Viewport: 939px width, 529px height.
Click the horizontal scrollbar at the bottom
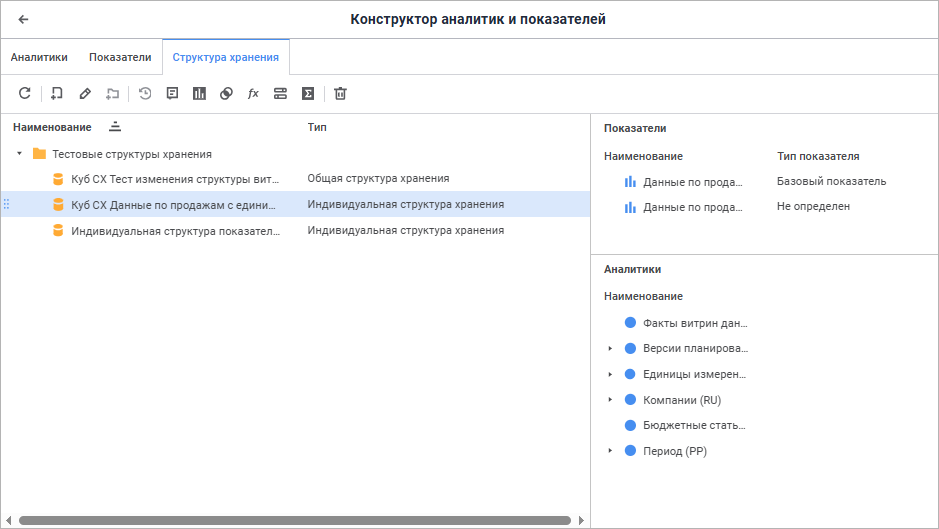(x=295, y=520)
